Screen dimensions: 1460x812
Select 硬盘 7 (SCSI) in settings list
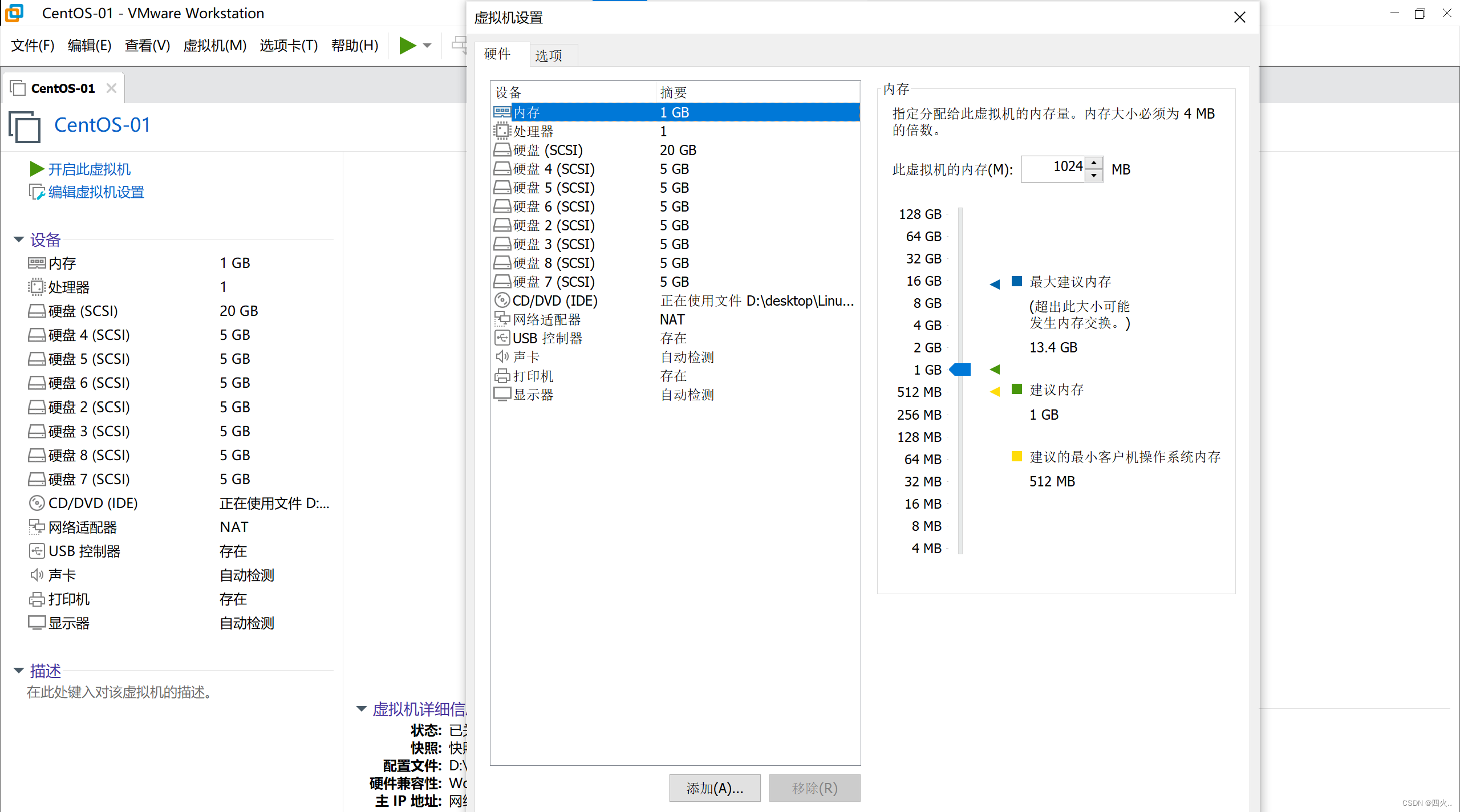675,282
